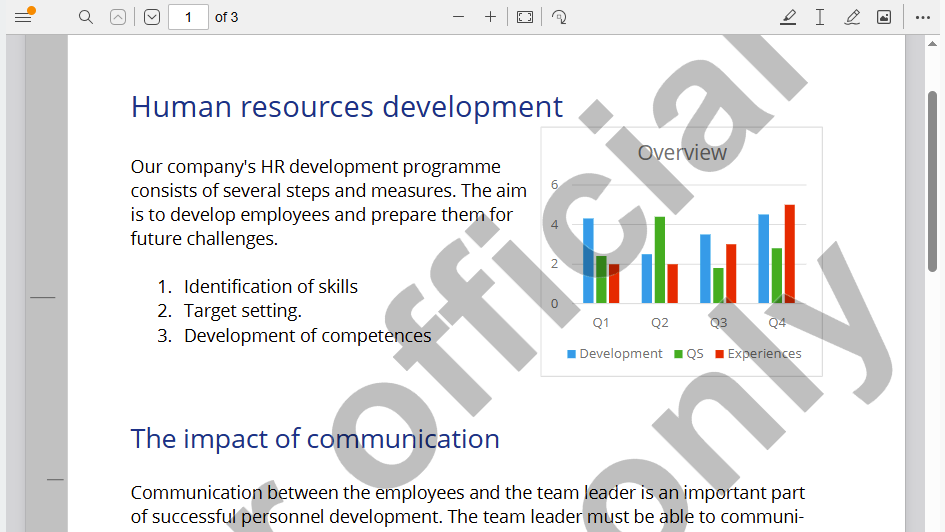
Task: Click the page number input field
Action: point(188,17)
